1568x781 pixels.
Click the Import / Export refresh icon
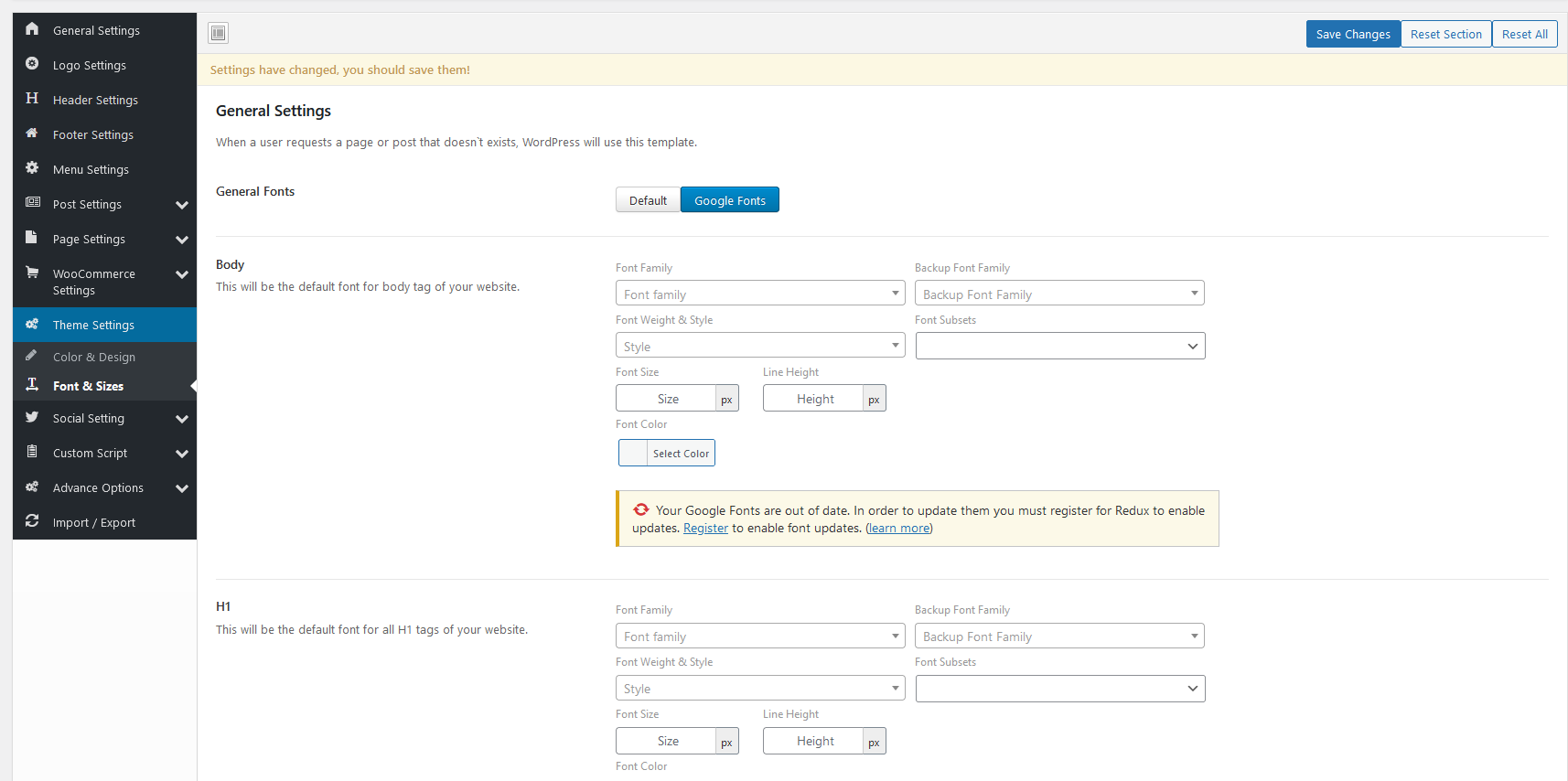click(x=32, y=521)
